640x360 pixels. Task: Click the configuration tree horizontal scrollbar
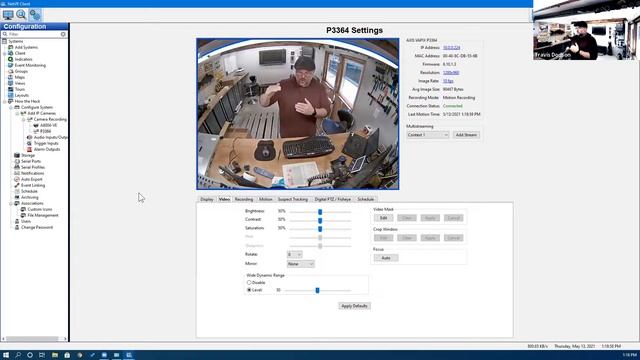coord(34,339)
